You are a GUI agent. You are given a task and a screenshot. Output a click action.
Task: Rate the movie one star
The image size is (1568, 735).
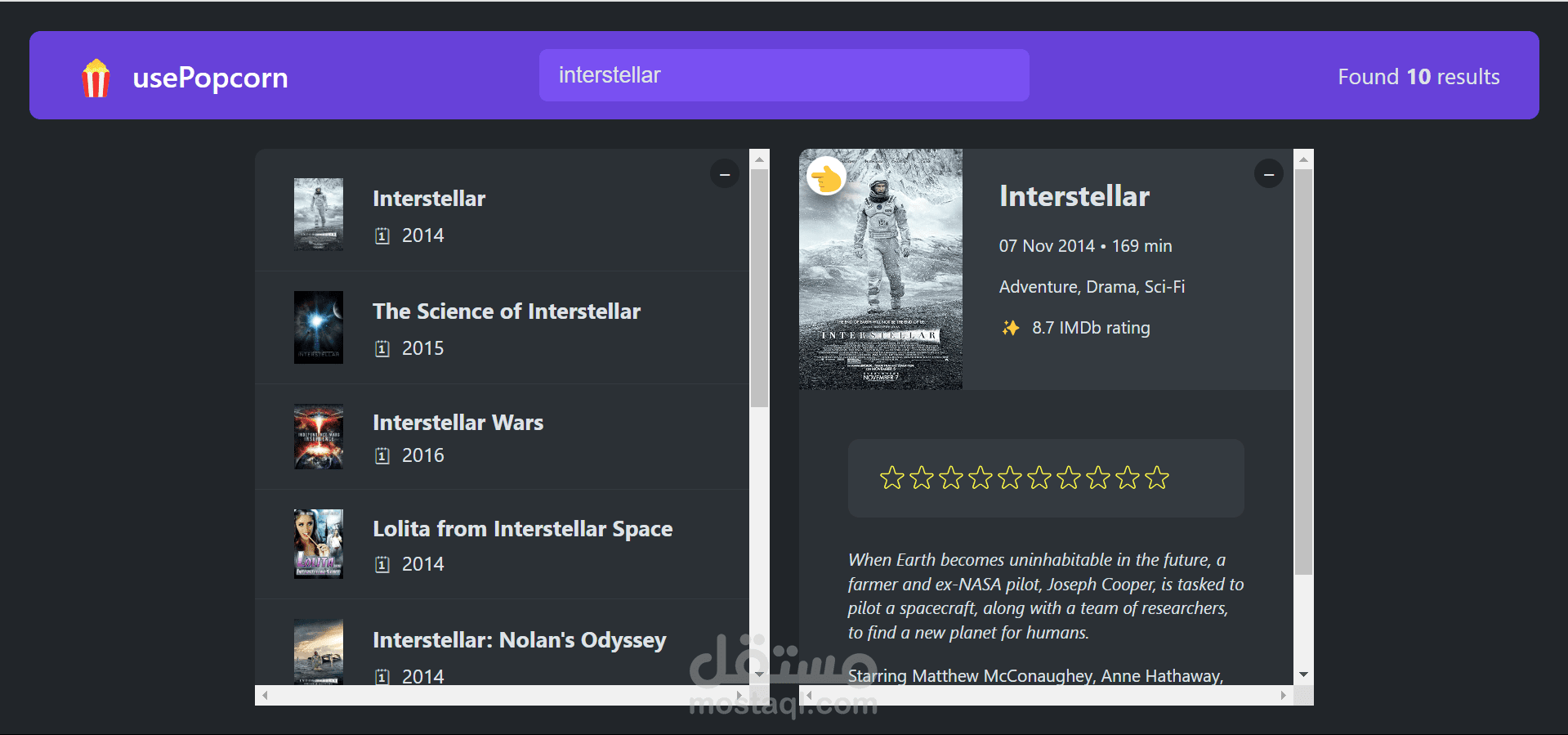(892, 477)
